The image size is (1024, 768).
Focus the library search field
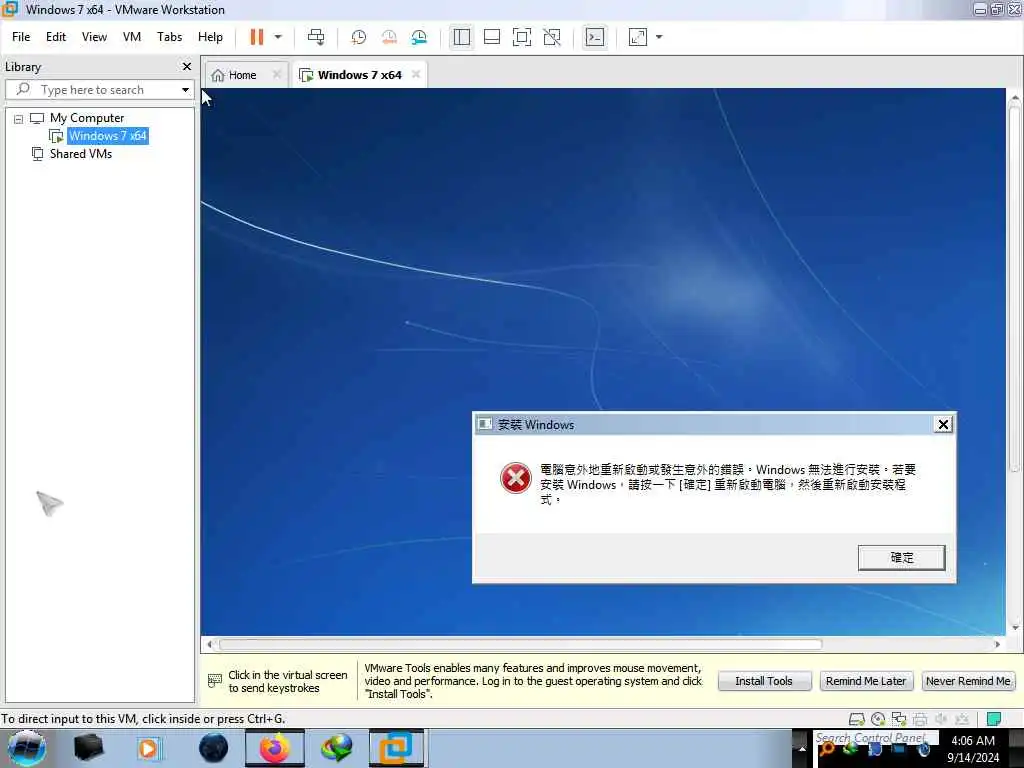click(98, 89)
